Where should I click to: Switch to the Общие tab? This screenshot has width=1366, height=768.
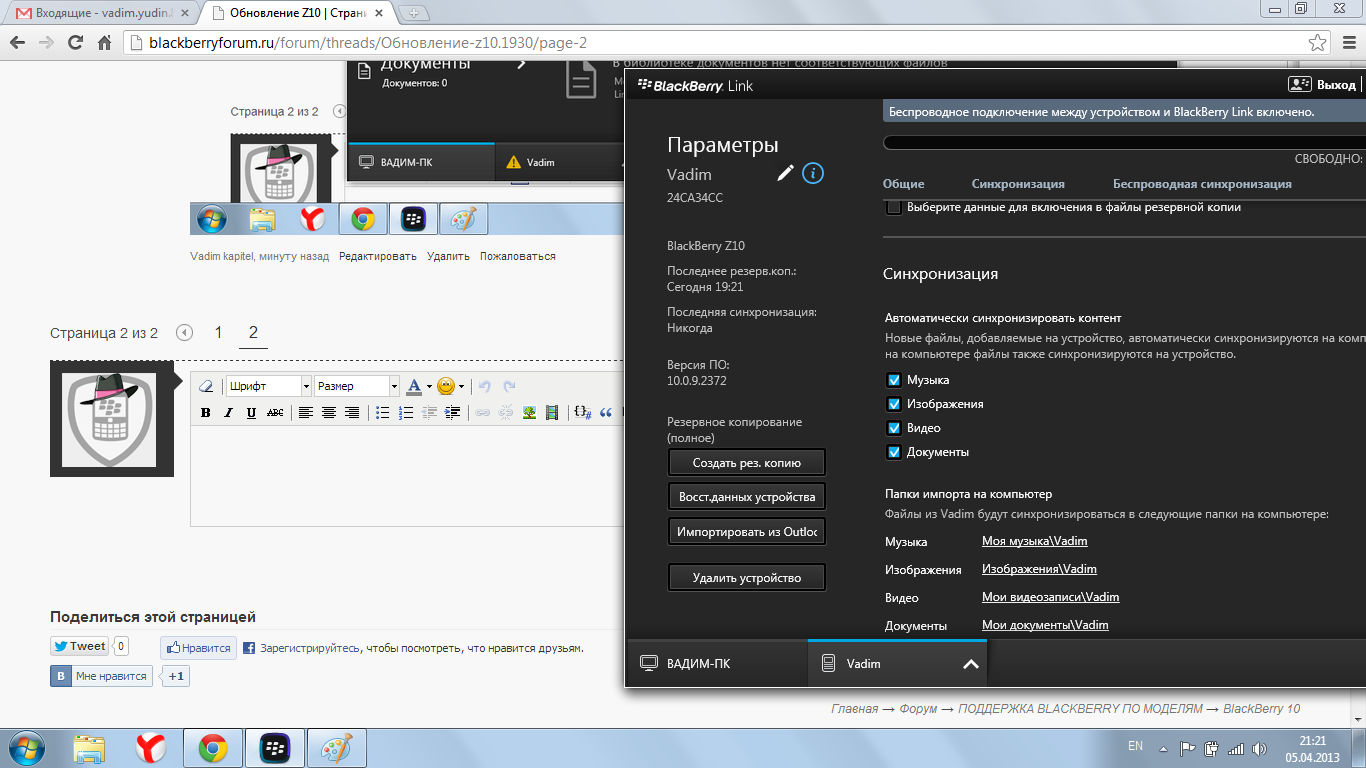tap(903, 184)
